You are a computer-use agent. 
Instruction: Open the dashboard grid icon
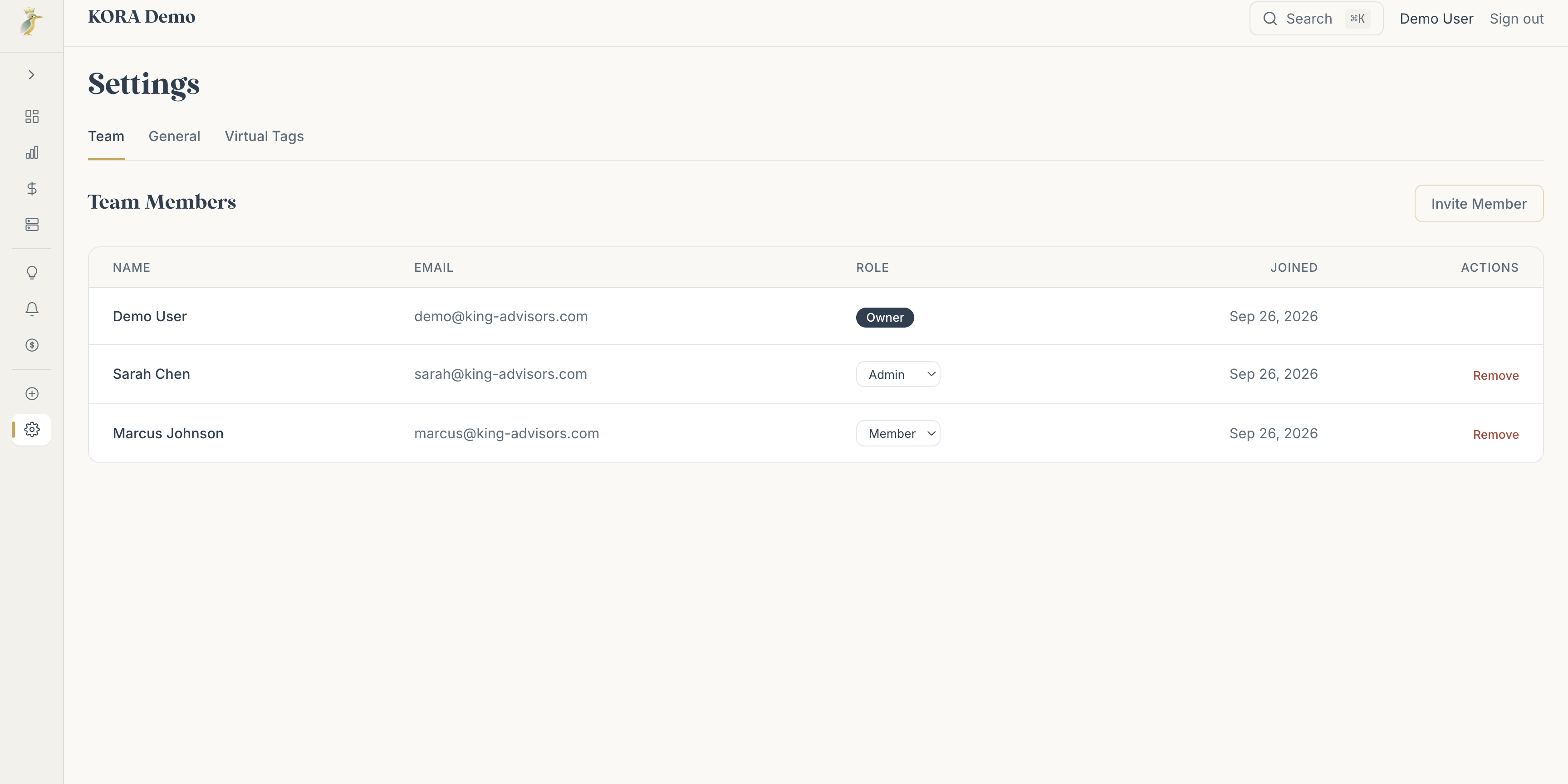pyautogui.click(x=32, y=116)
